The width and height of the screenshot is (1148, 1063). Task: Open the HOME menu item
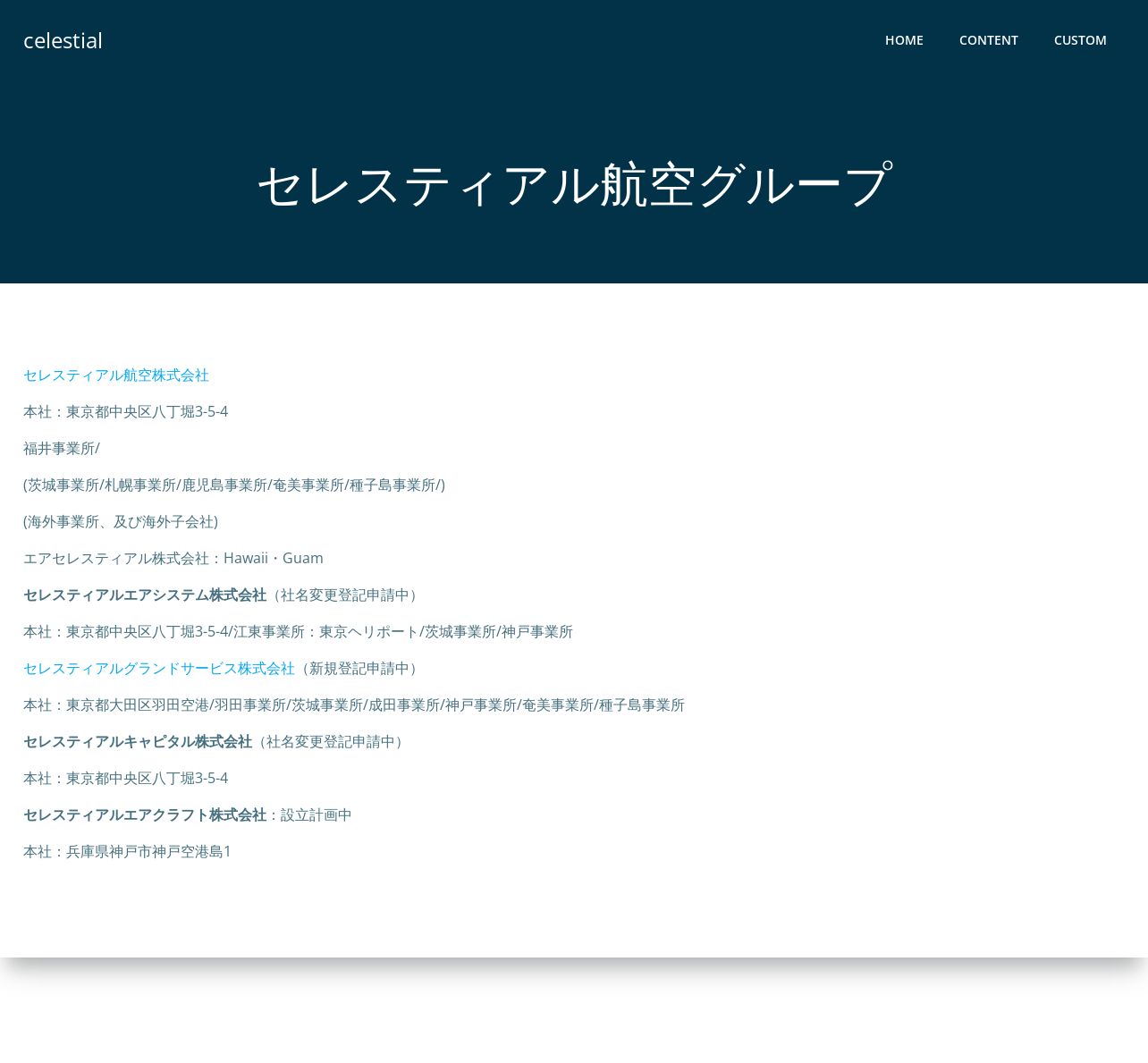(904, 40)
